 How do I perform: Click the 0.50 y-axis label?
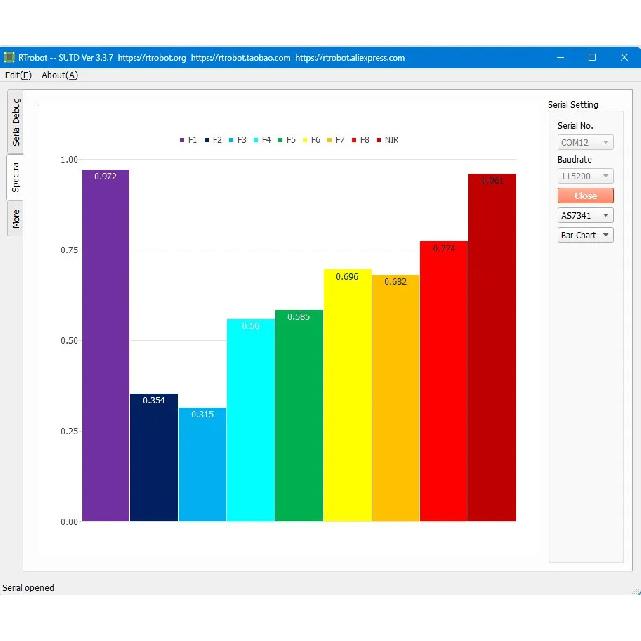tap(69, 341)
